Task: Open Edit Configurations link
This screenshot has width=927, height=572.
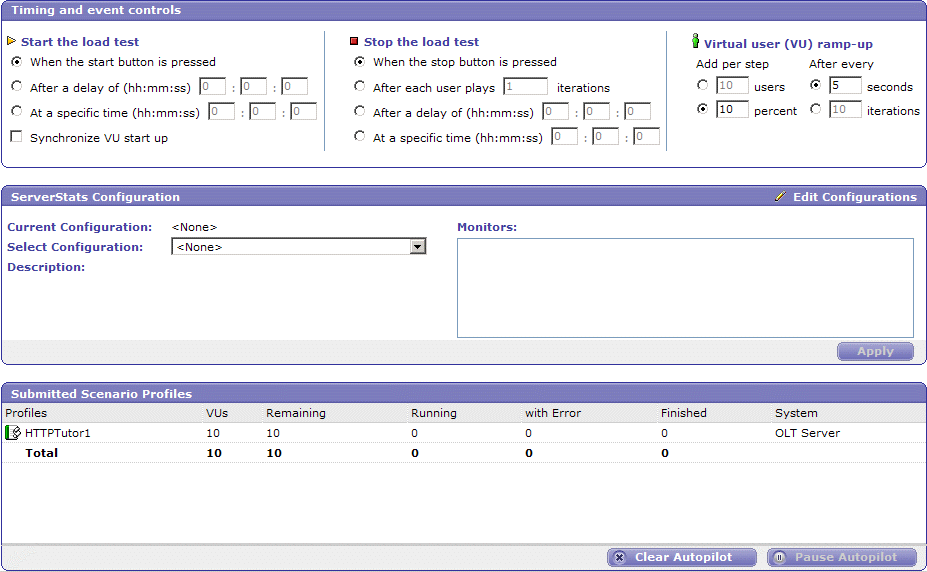Action: click(x=854, y=197)
